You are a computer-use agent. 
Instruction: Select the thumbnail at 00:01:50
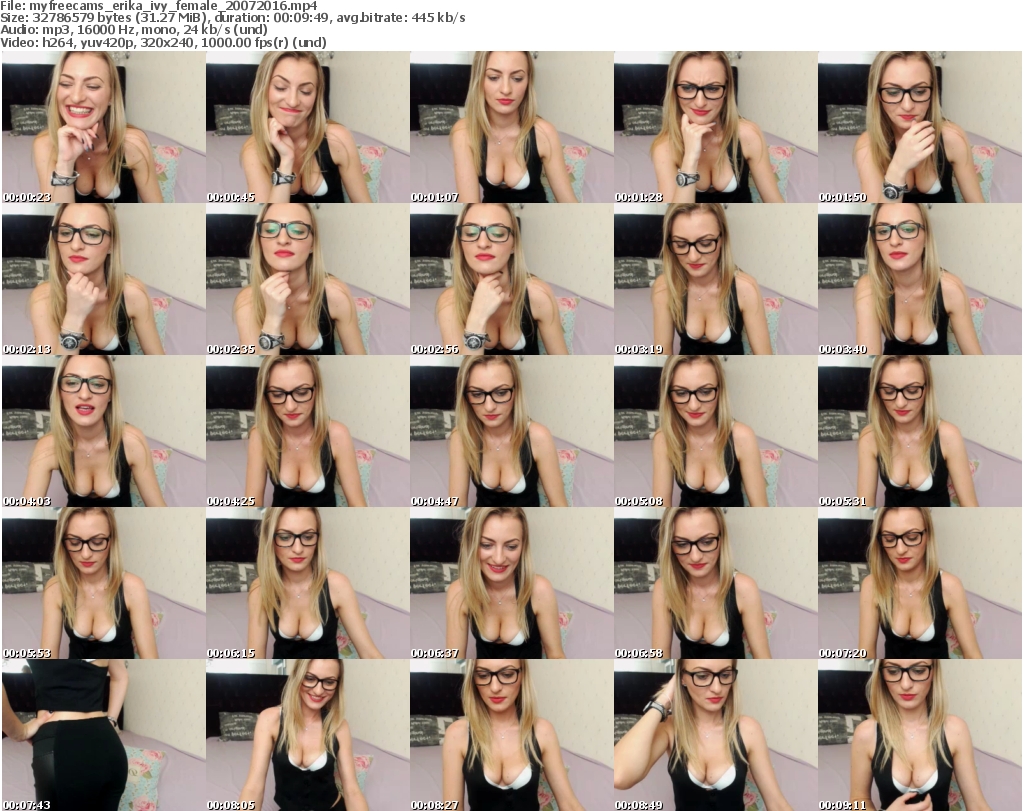coord(920,127)
